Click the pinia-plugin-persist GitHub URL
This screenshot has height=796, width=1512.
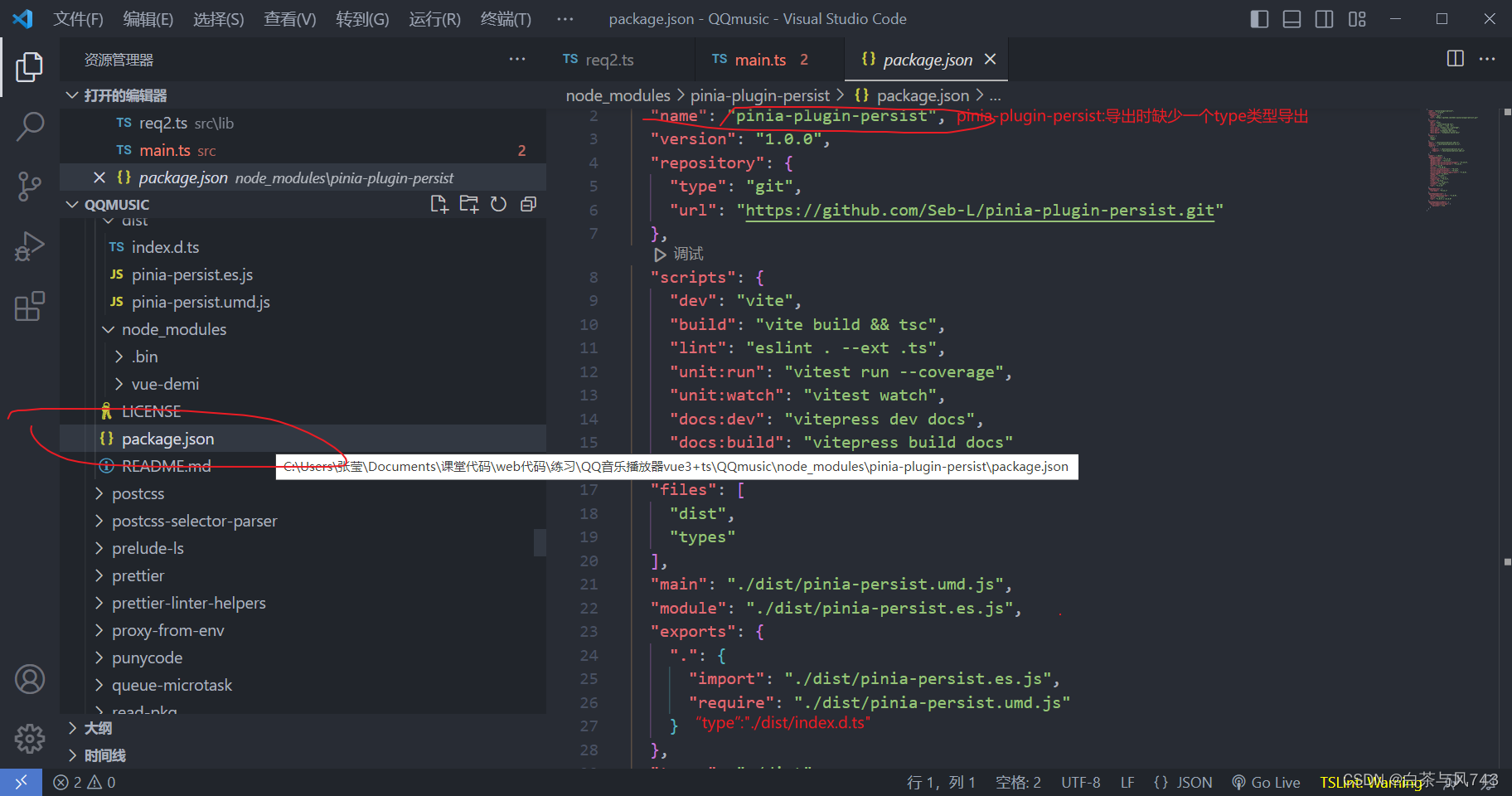pyautogui.click(x=978, y=210)
